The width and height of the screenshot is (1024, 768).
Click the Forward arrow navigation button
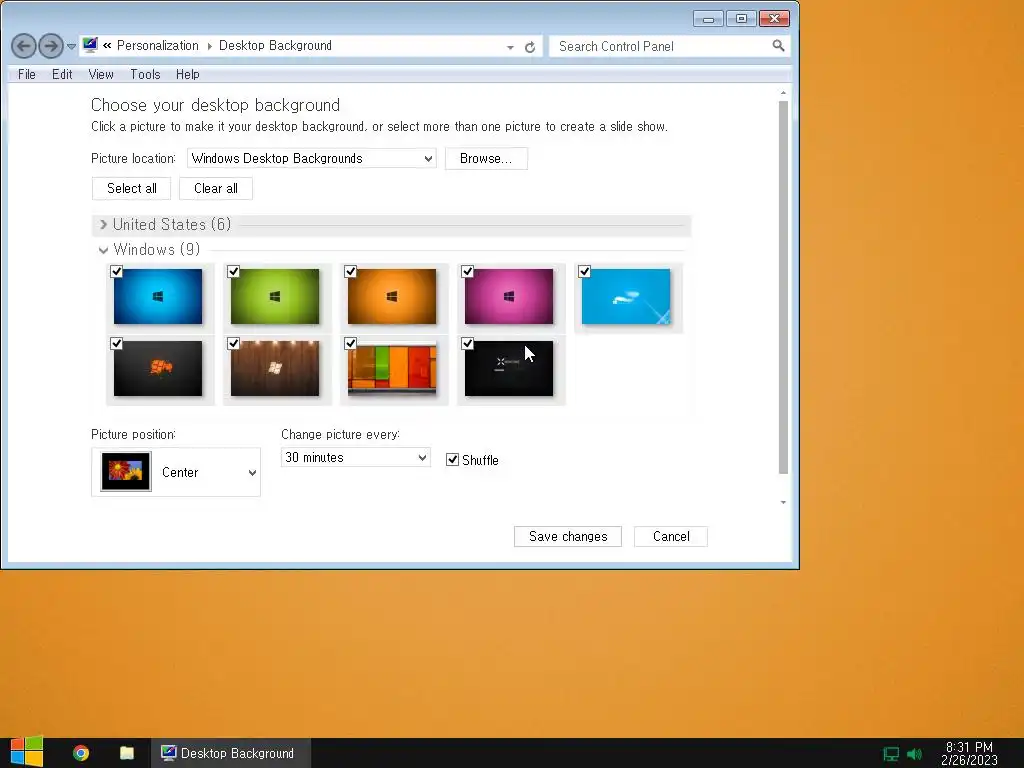tap(51, 46)
